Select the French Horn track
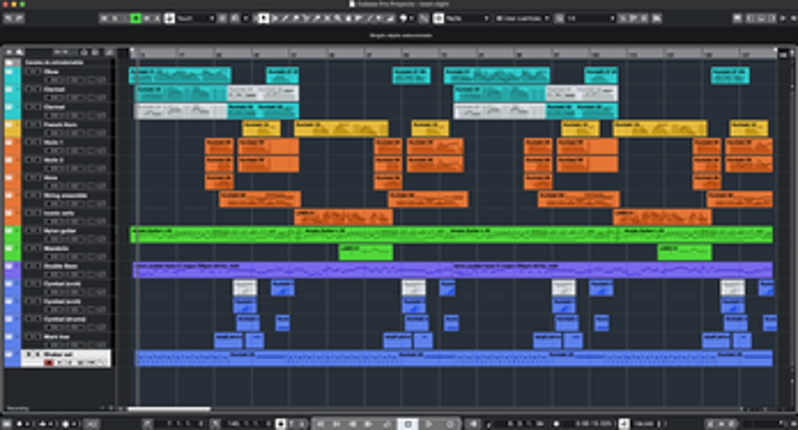This screenshot has width=798, height=430. 67,128
